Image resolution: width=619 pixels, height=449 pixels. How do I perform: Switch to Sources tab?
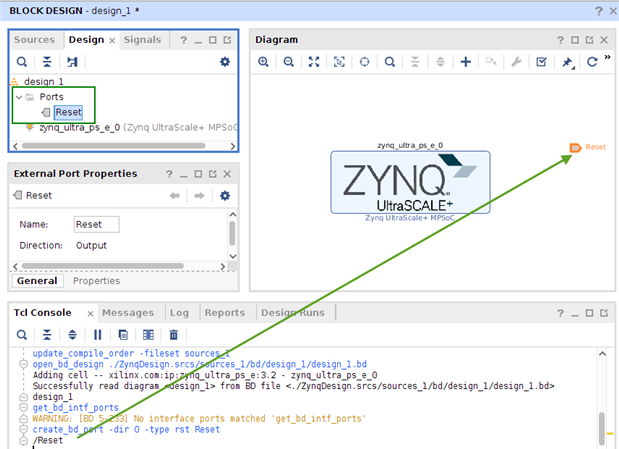tap(34, 40)
